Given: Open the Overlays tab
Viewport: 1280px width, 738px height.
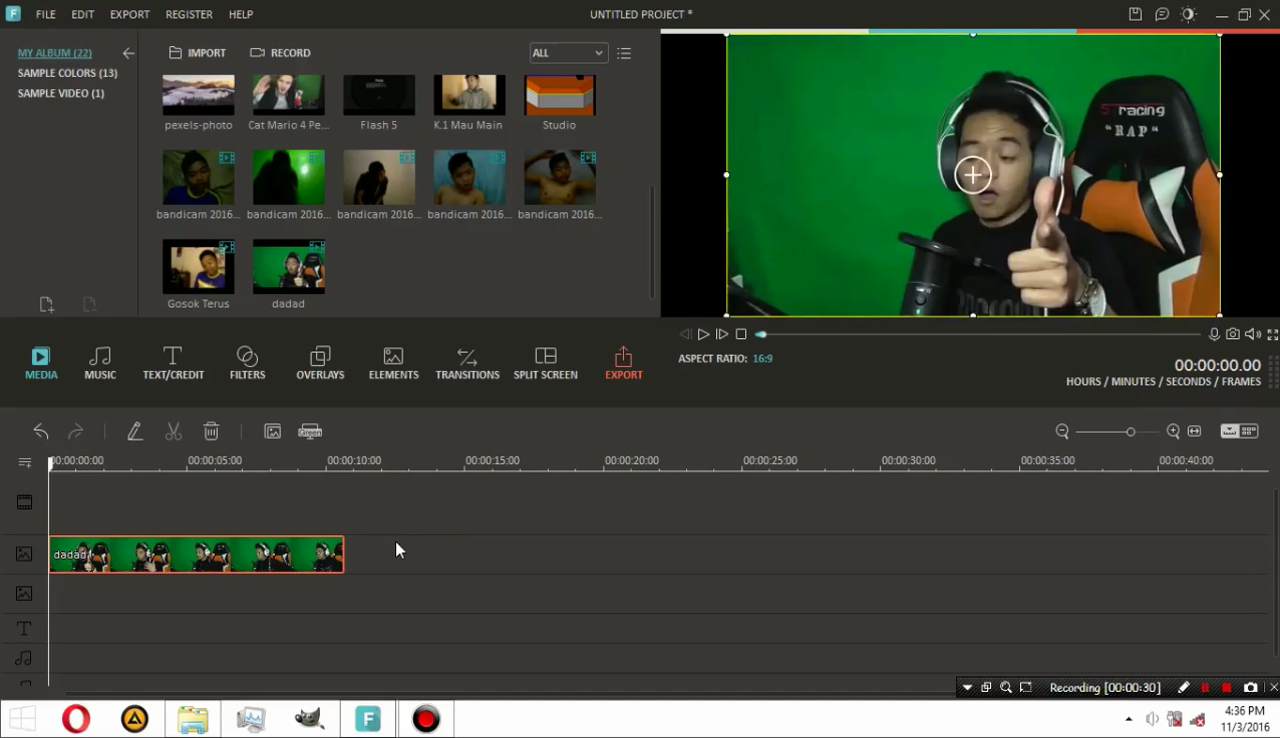Looking at the screenshot, I should 320,363.
